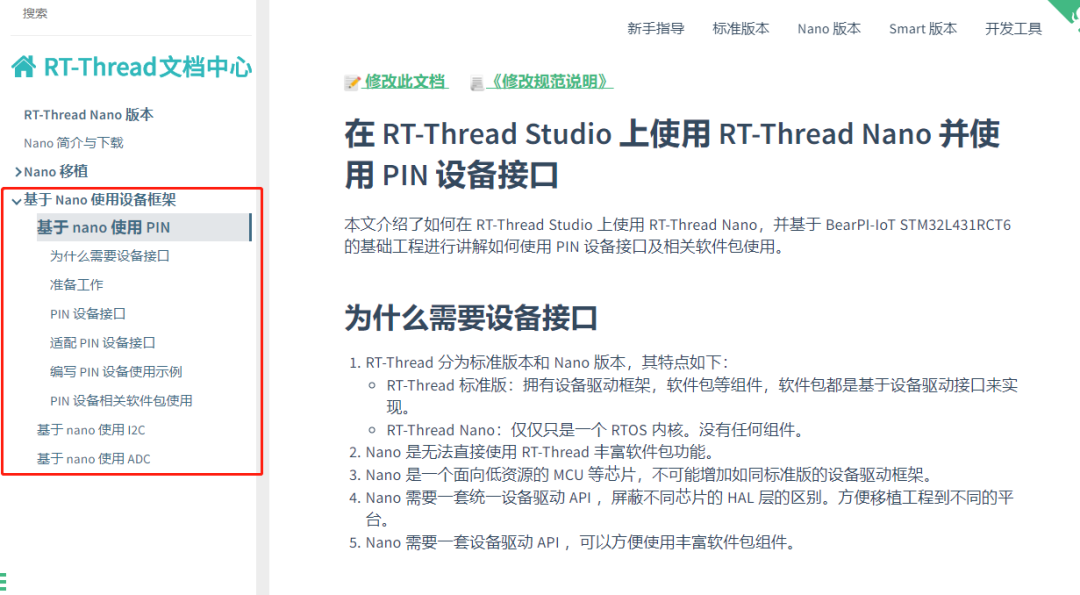Select the 基于 nano 使用 PIN sidebar entry
The image size is (1080, 595).
(106, 227)
